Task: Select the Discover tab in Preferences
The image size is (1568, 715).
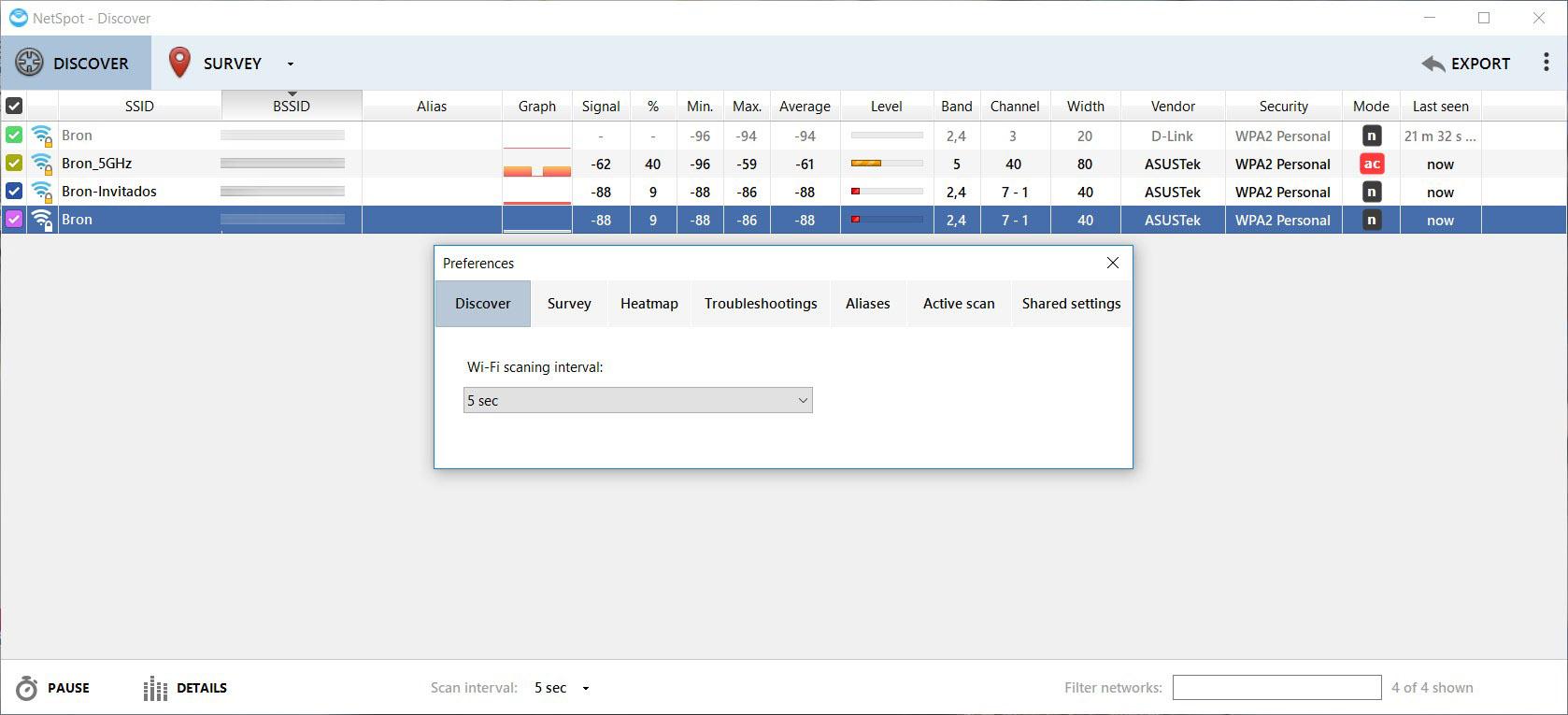Action: (x=483, y=304)
